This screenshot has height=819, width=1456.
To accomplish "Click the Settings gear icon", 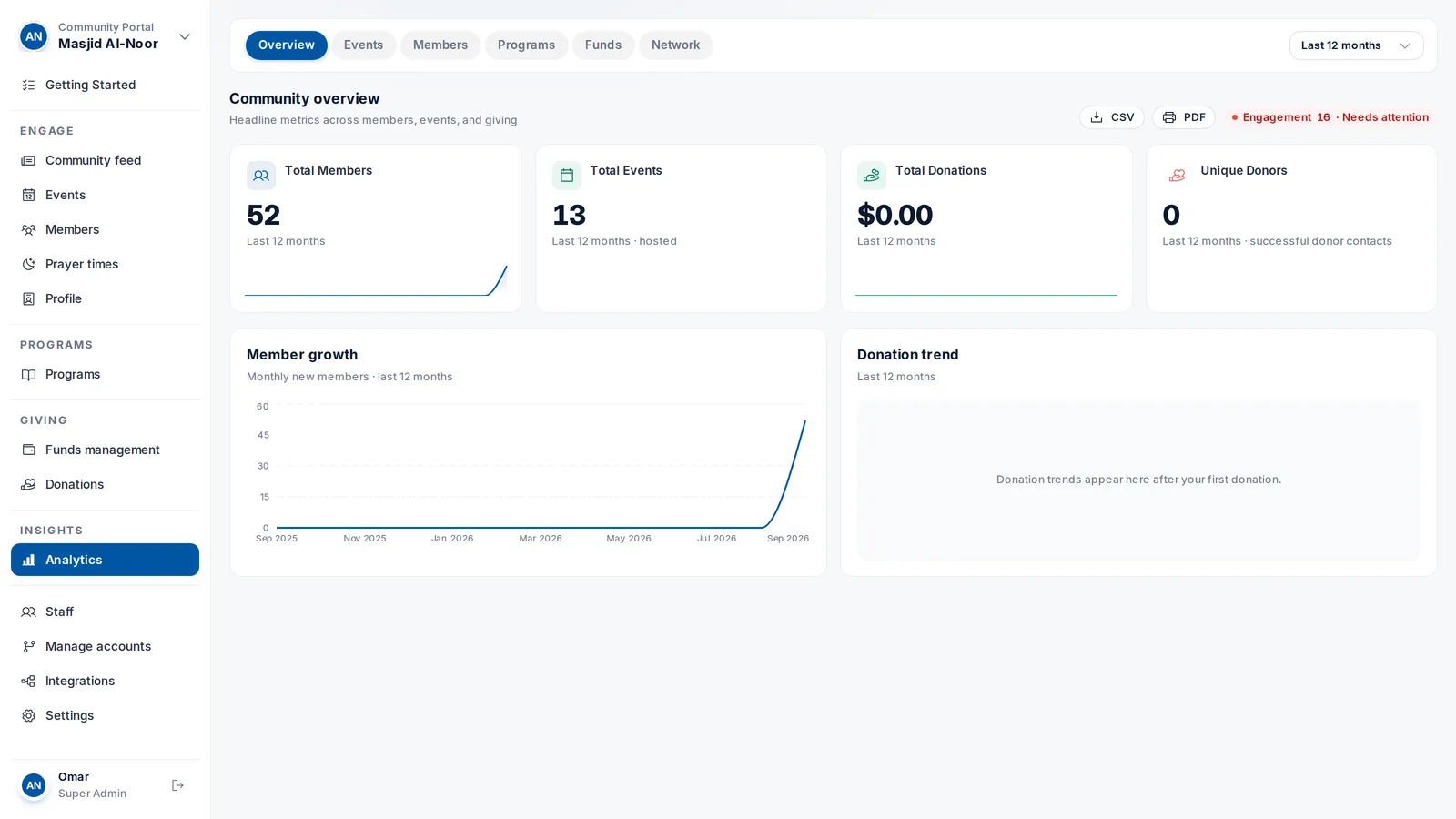I will tap(28, 715).
